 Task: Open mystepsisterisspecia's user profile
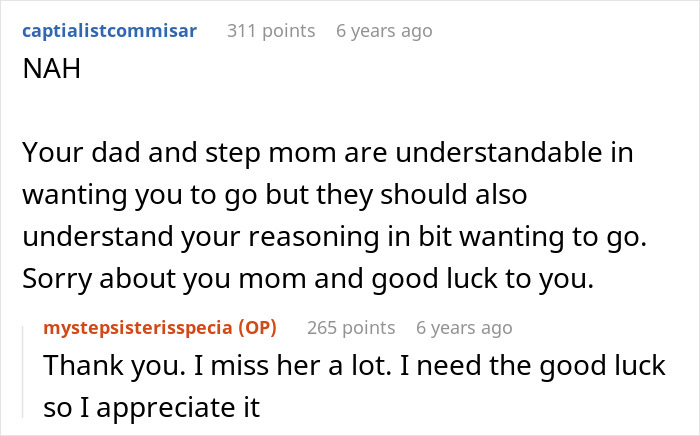coord(137,328)
